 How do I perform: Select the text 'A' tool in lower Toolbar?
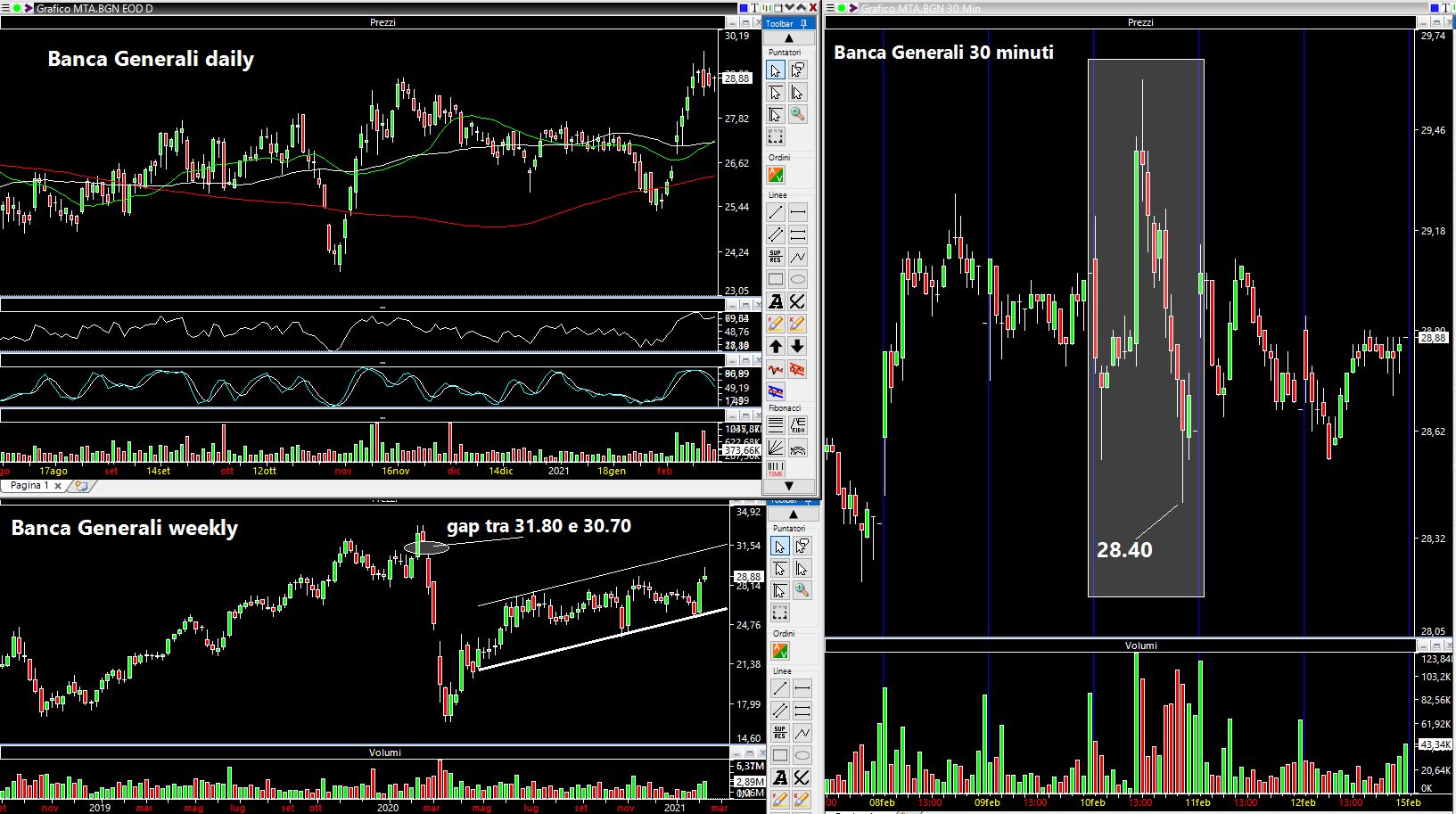[x=780, y=778]
